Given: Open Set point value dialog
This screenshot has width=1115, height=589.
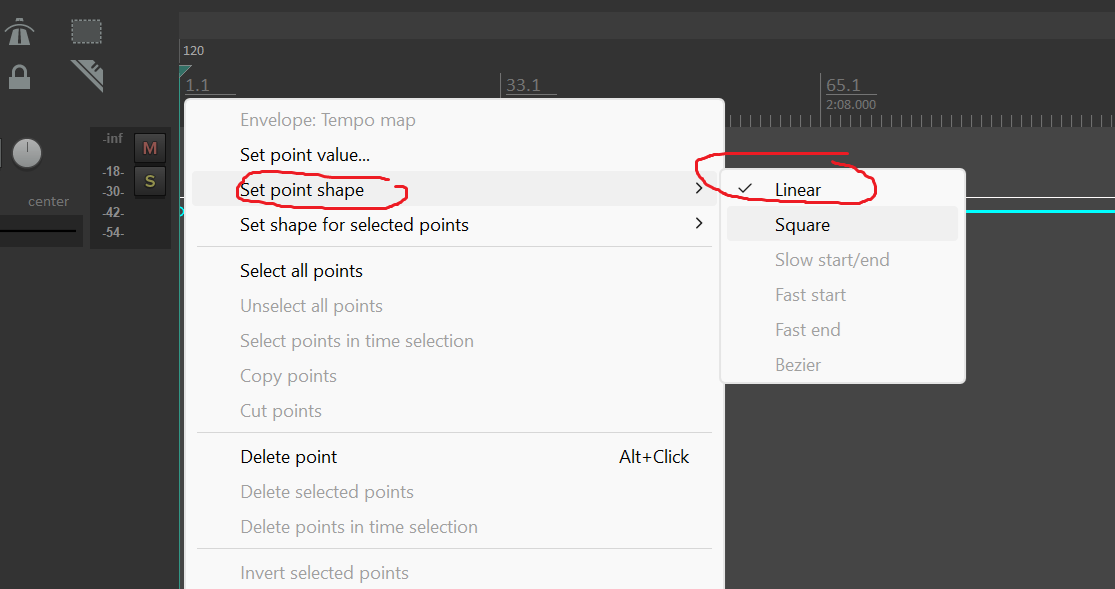Looking at the screenshot, I should coord(305,155).
